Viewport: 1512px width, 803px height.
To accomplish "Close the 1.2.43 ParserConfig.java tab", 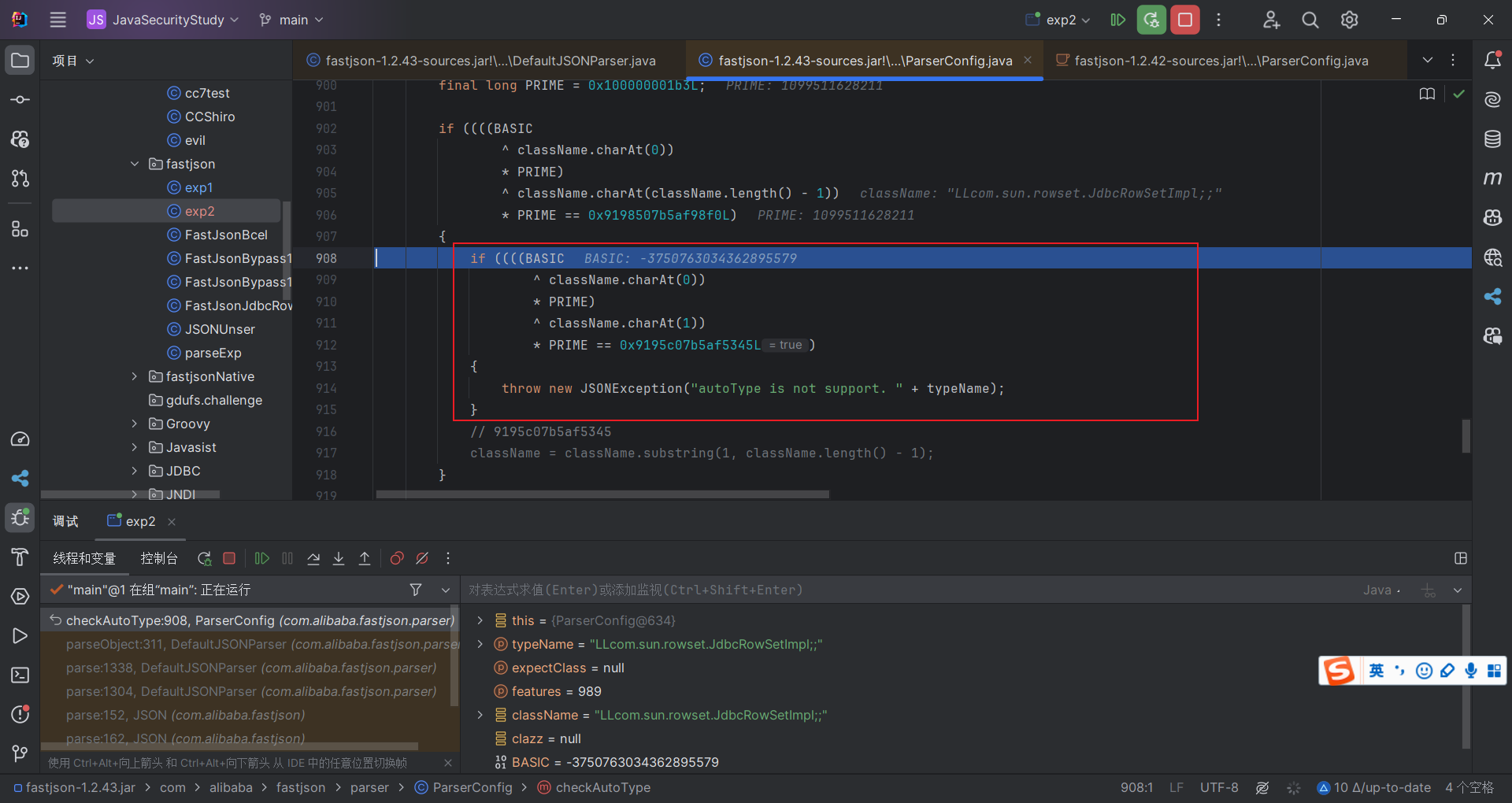I will (x=1027, y=61).
